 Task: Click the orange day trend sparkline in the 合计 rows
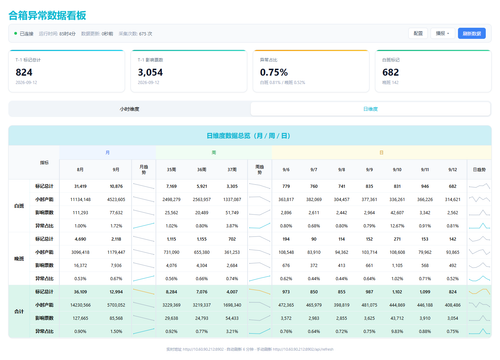pos(479,292)
